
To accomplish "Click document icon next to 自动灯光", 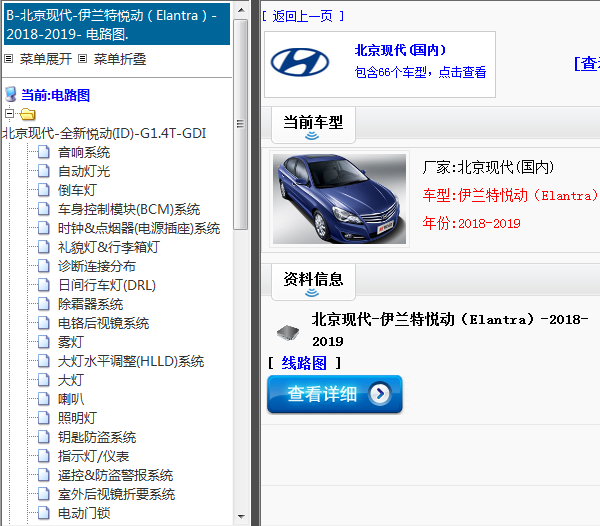I will coord(44,171).
